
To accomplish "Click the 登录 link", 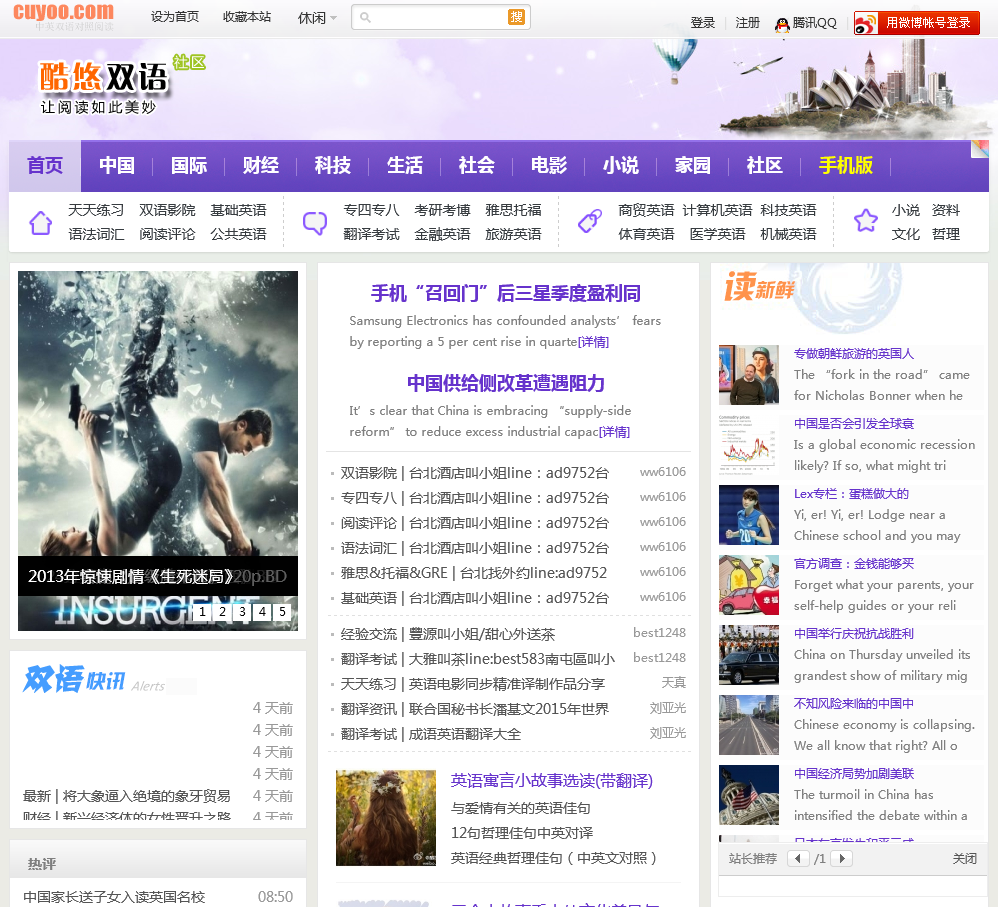I will coord(703,23).
